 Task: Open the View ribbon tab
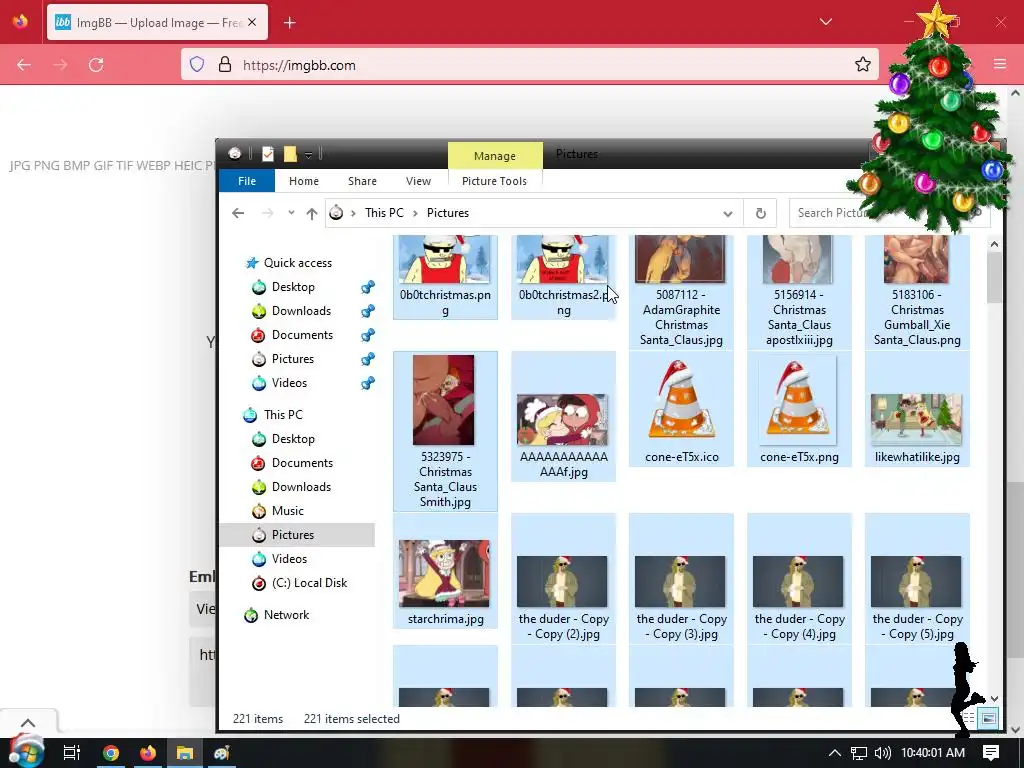(x=418, y=181)
